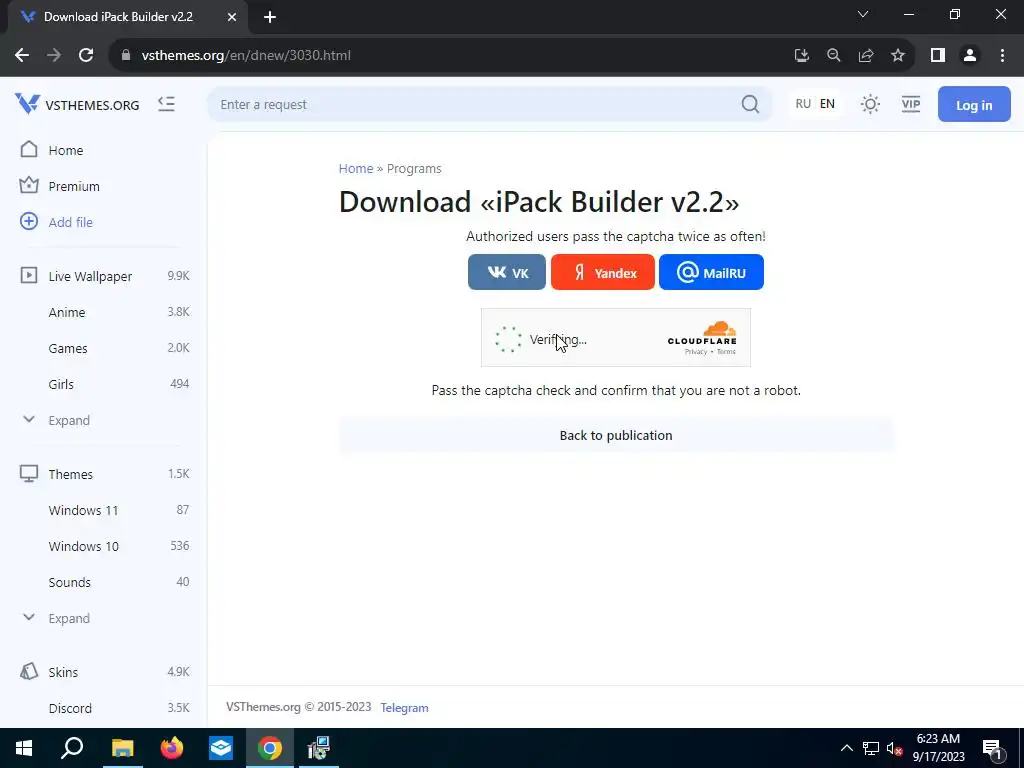Reload the page with refresh icon

86,56
